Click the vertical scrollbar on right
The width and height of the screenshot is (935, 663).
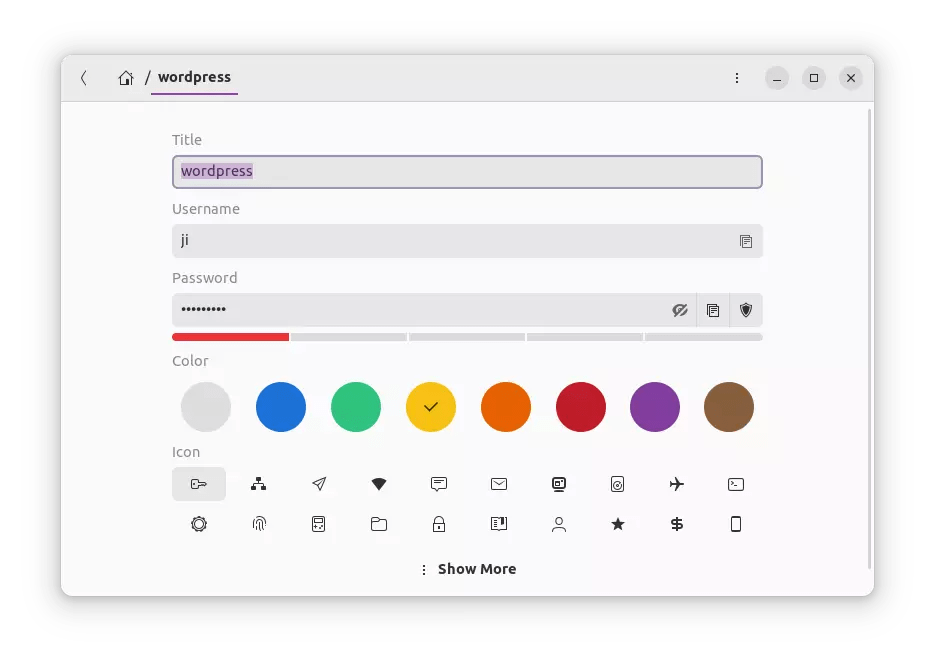click(869, 339)
